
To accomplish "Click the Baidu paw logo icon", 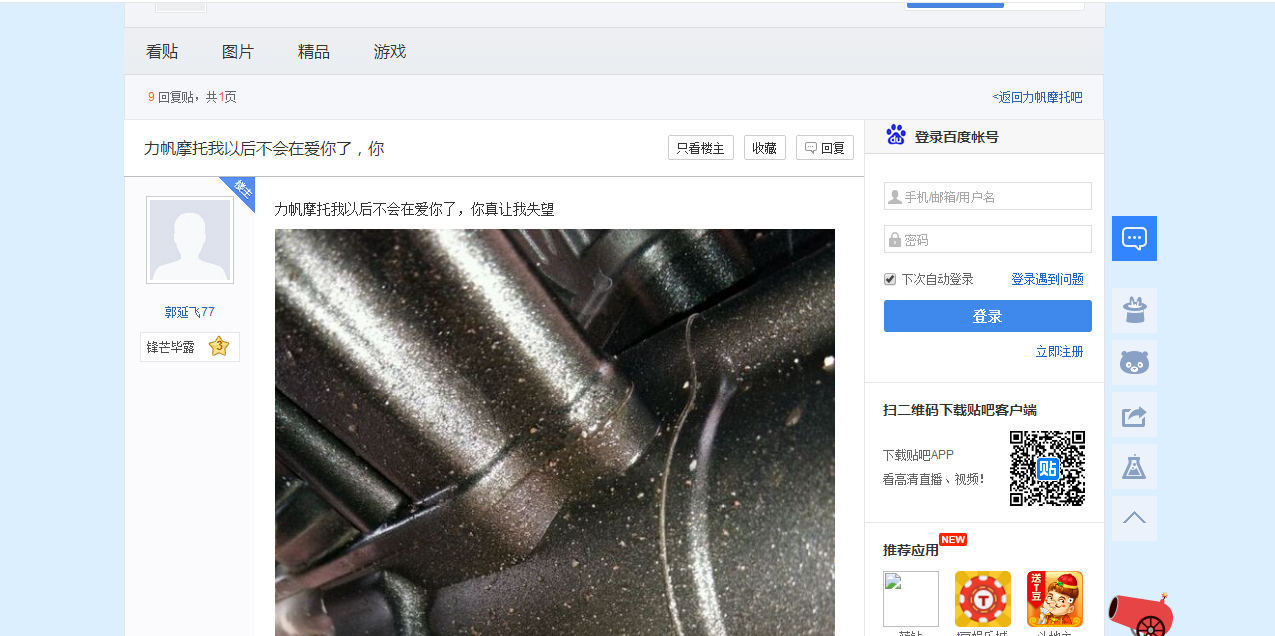I will tap(896, 135).
